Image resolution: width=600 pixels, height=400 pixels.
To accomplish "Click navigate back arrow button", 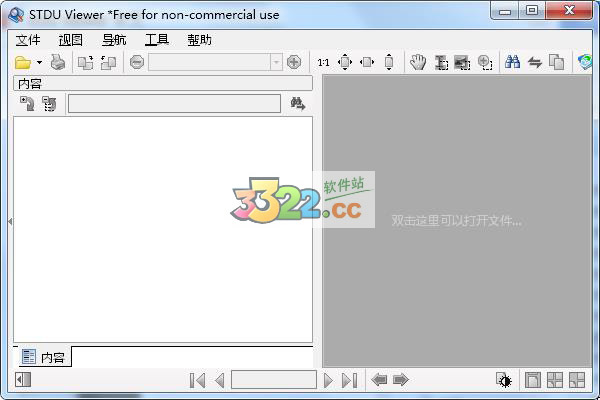I will click(379, 380).
